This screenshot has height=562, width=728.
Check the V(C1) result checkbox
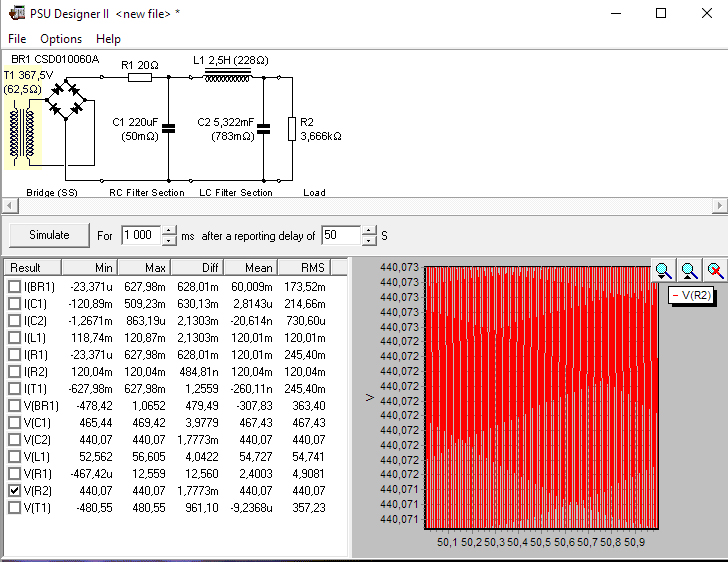(14, 423)
